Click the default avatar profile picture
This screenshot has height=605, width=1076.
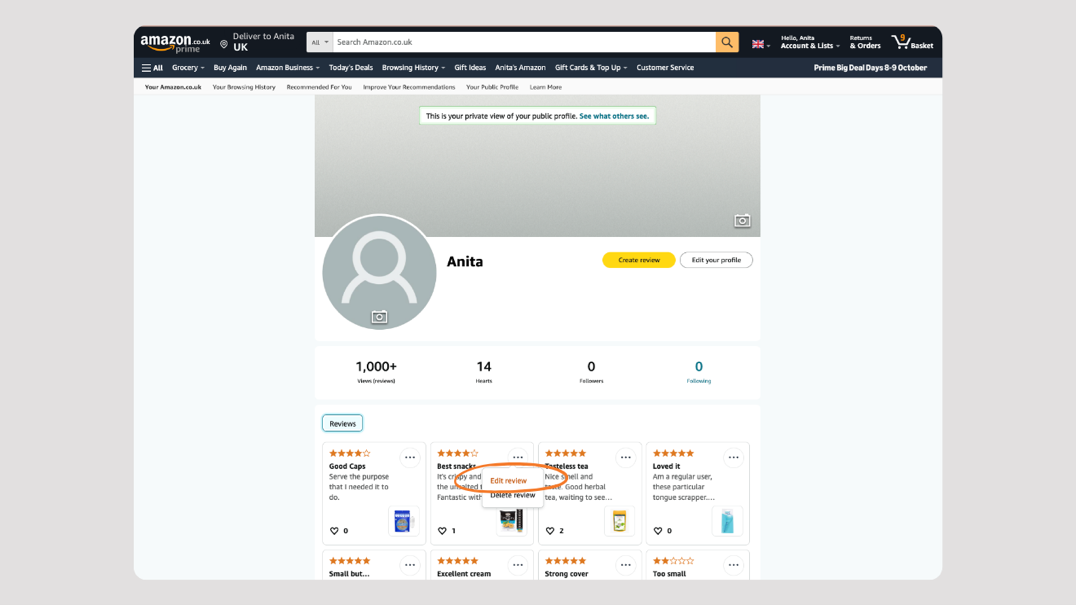[379, 272]
